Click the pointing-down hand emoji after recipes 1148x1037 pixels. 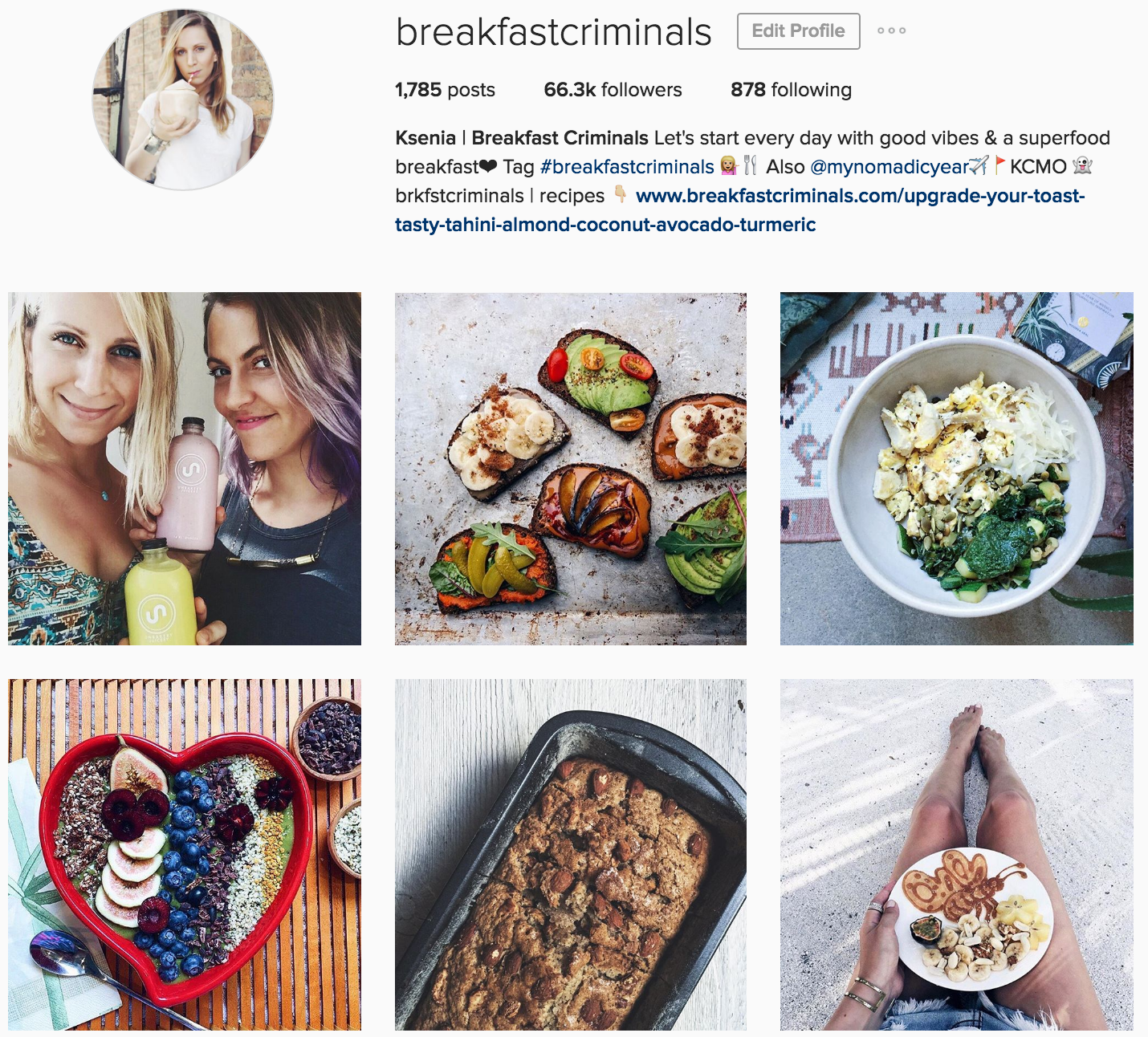tap(620, 195)
